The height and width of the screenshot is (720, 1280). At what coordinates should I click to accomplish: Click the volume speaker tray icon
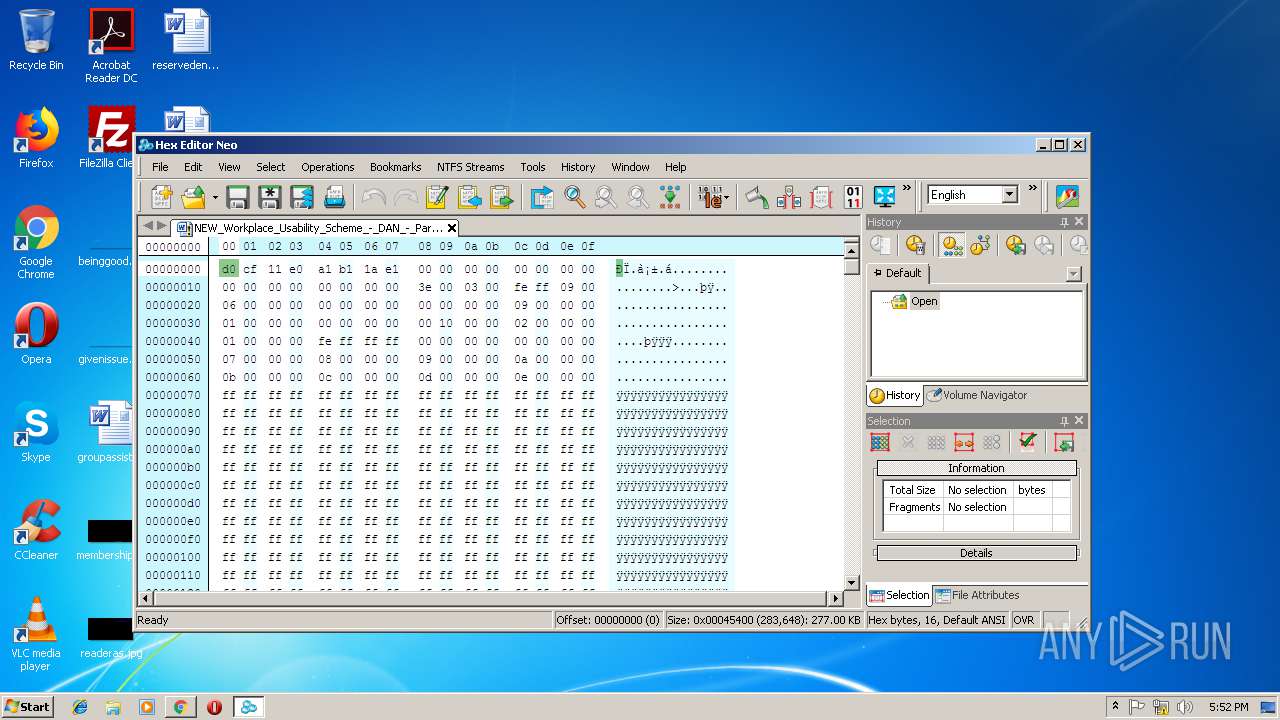[x=1184, y=707]
